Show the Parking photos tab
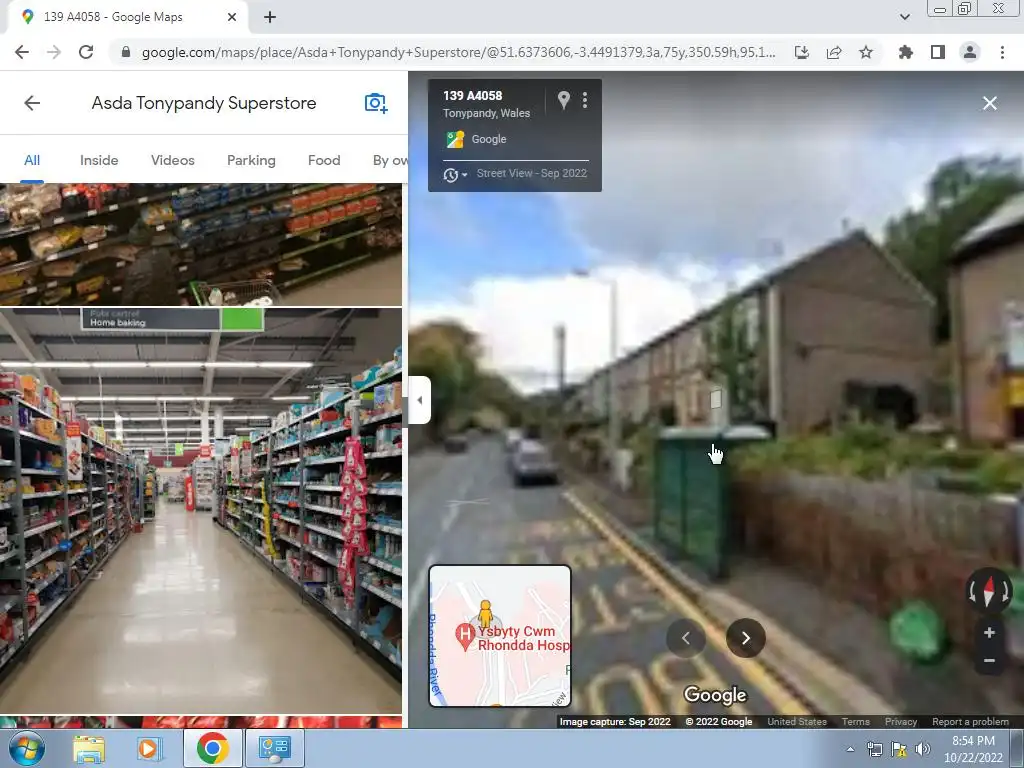 coord(251,160)
